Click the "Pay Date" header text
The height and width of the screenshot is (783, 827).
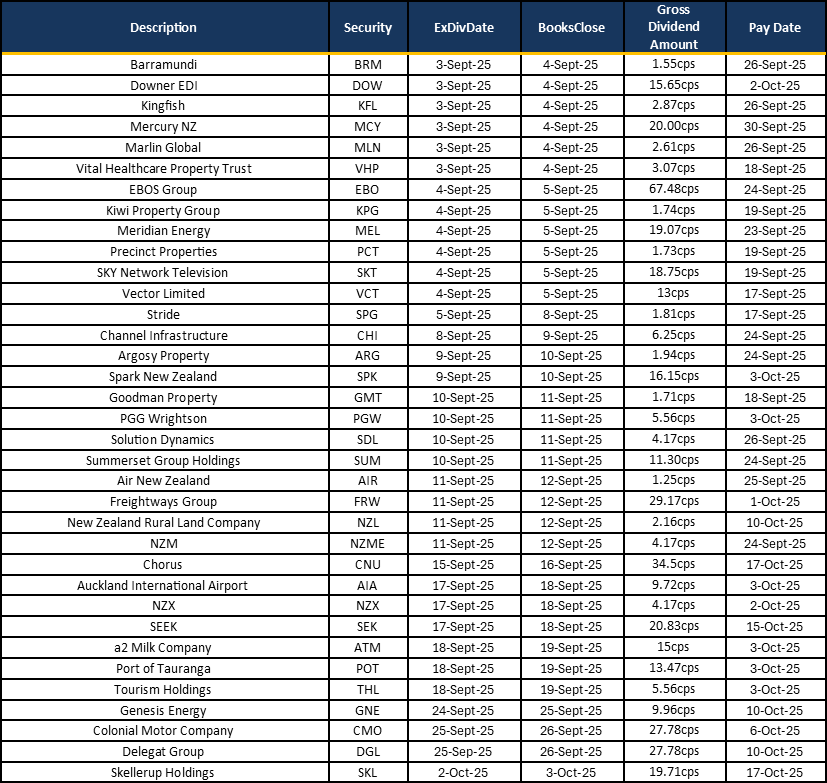(775, 28)
